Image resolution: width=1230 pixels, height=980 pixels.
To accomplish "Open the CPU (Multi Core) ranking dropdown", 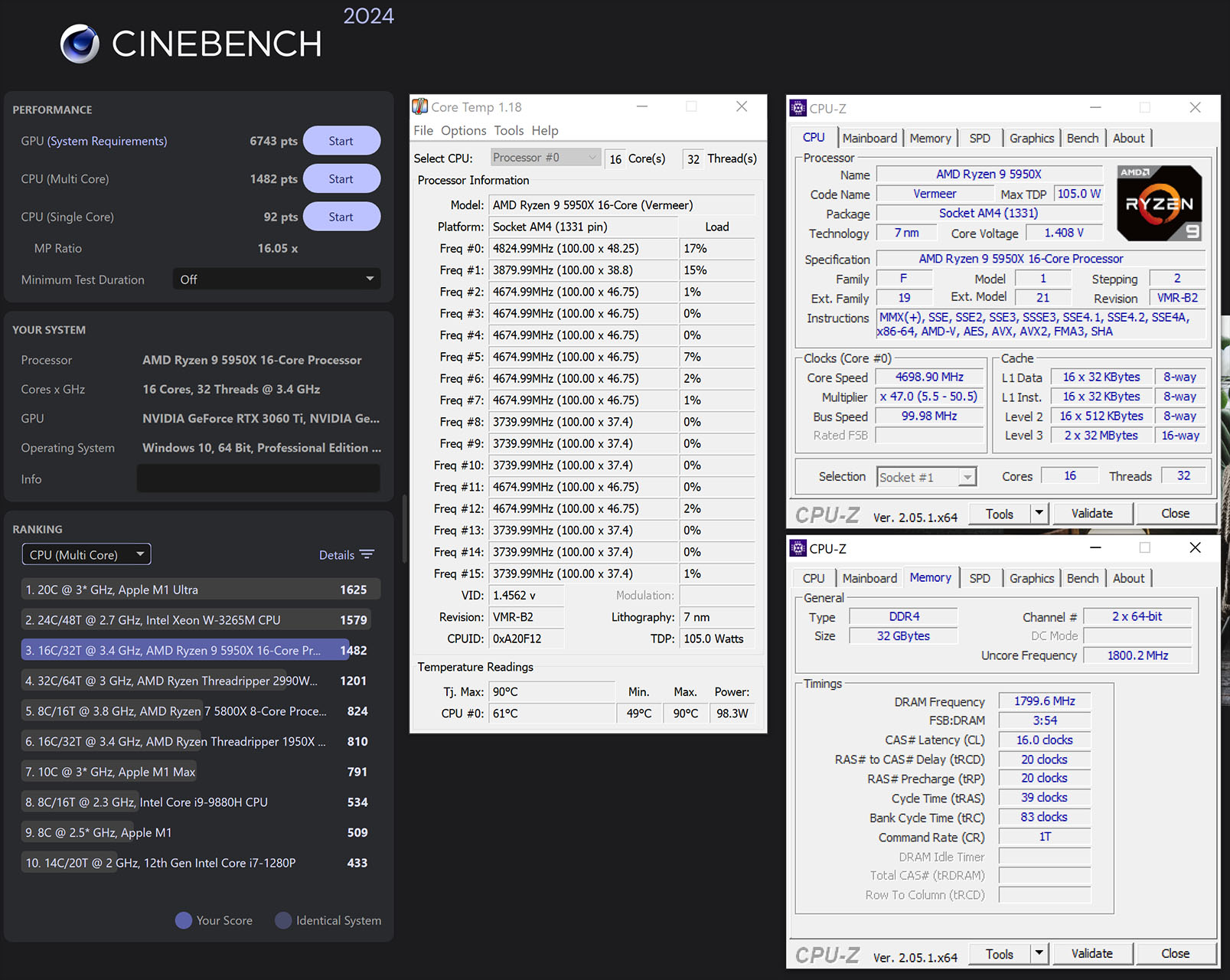I will 86,554.
